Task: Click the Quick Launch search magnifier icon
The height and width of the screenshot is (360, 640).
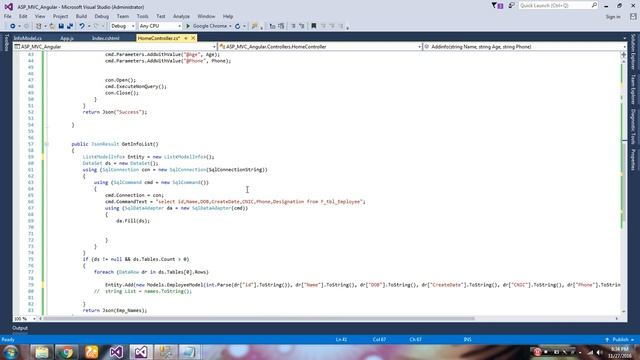Action: pos(594,5)
